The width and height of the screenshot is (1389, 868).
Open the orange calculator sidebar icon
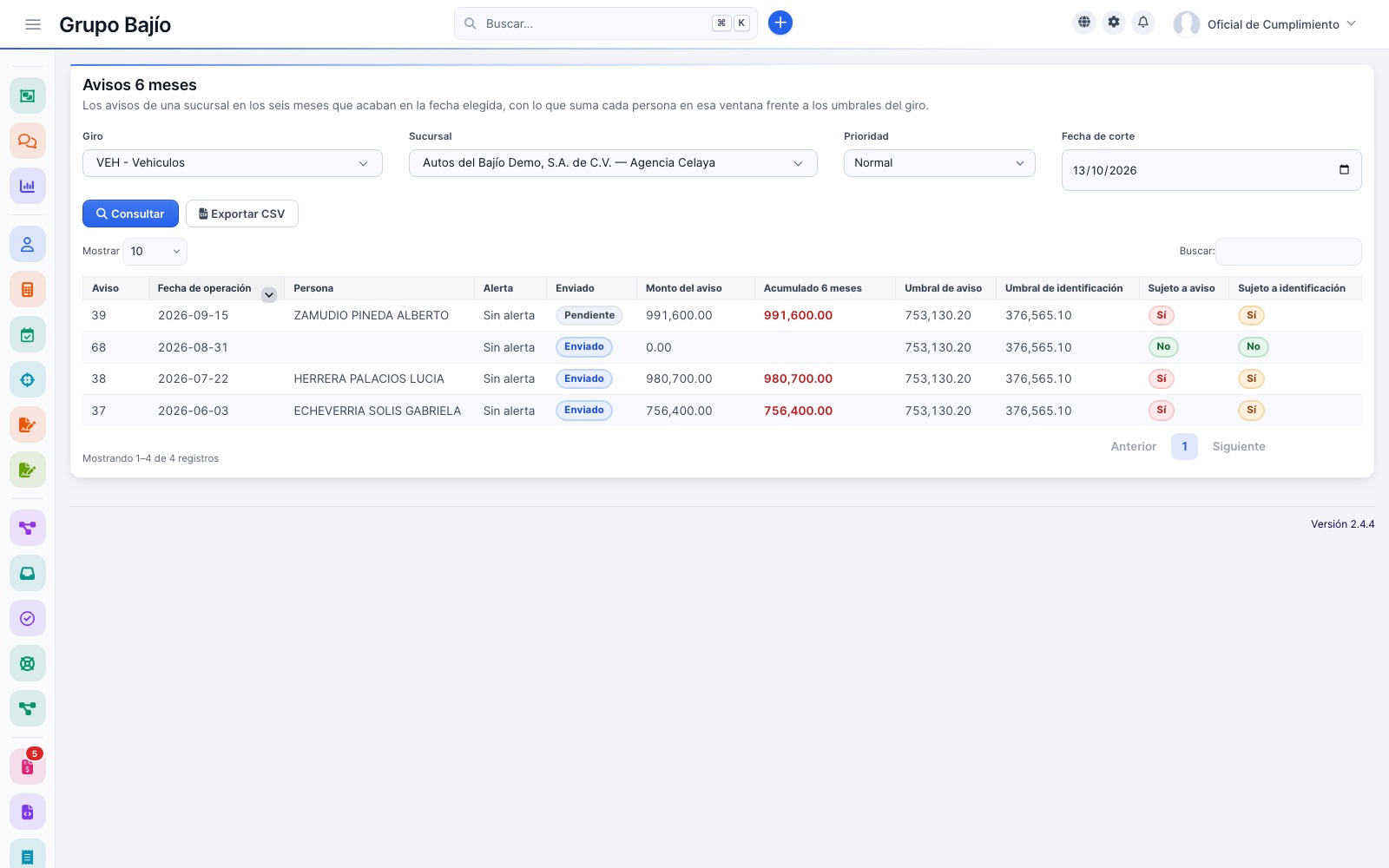28,290
